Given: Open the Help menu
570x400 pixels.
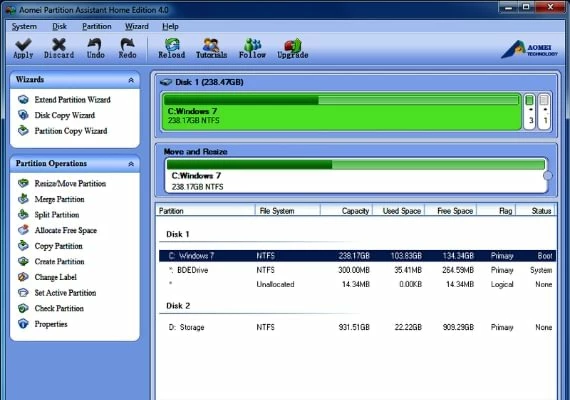Looking at the screenshot, I should click(170, 27).
